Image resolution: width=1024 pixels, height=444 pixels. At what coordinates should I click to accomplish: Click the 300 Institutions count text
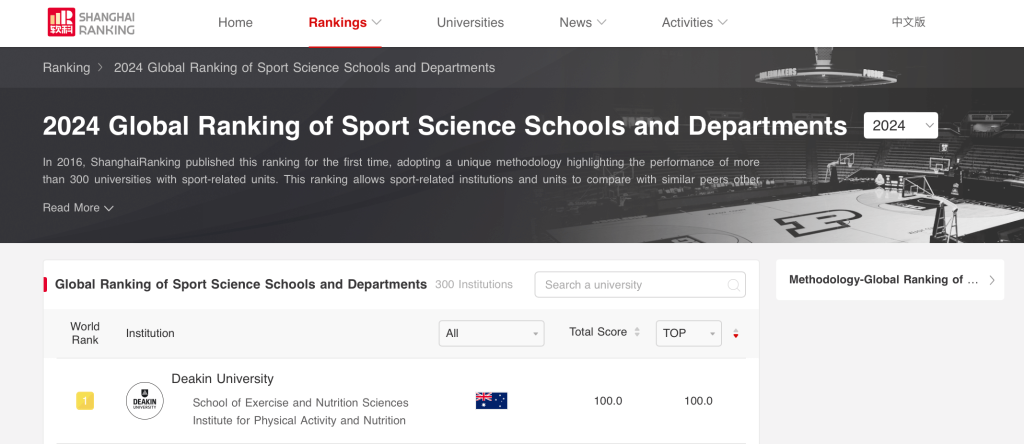473,285
